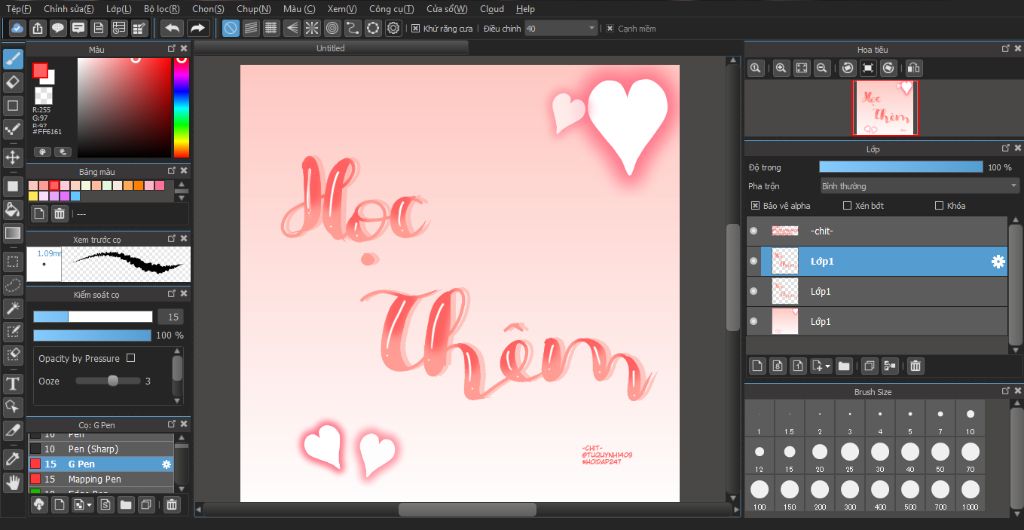The image size is (1024, 530).
Task: Click the Redo arrow
Action: click(x=198, y=28)
